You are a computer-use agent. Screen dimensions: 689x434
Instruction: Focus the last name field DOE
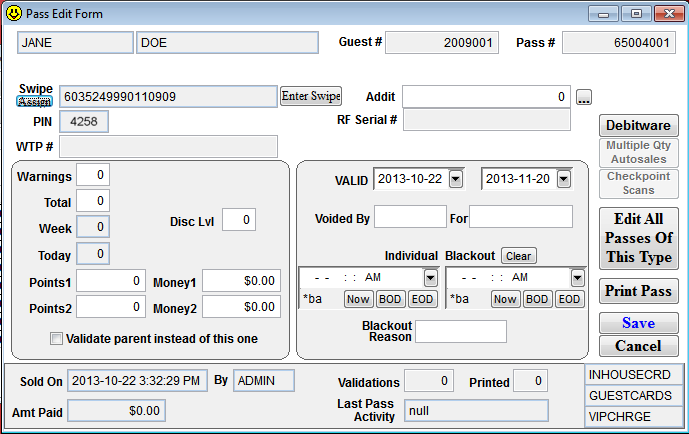227,43
